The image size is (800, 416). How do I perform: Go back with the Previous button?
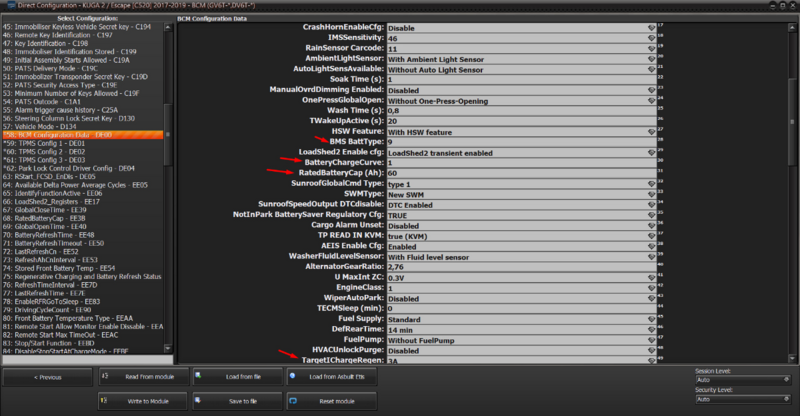point(46,377)
